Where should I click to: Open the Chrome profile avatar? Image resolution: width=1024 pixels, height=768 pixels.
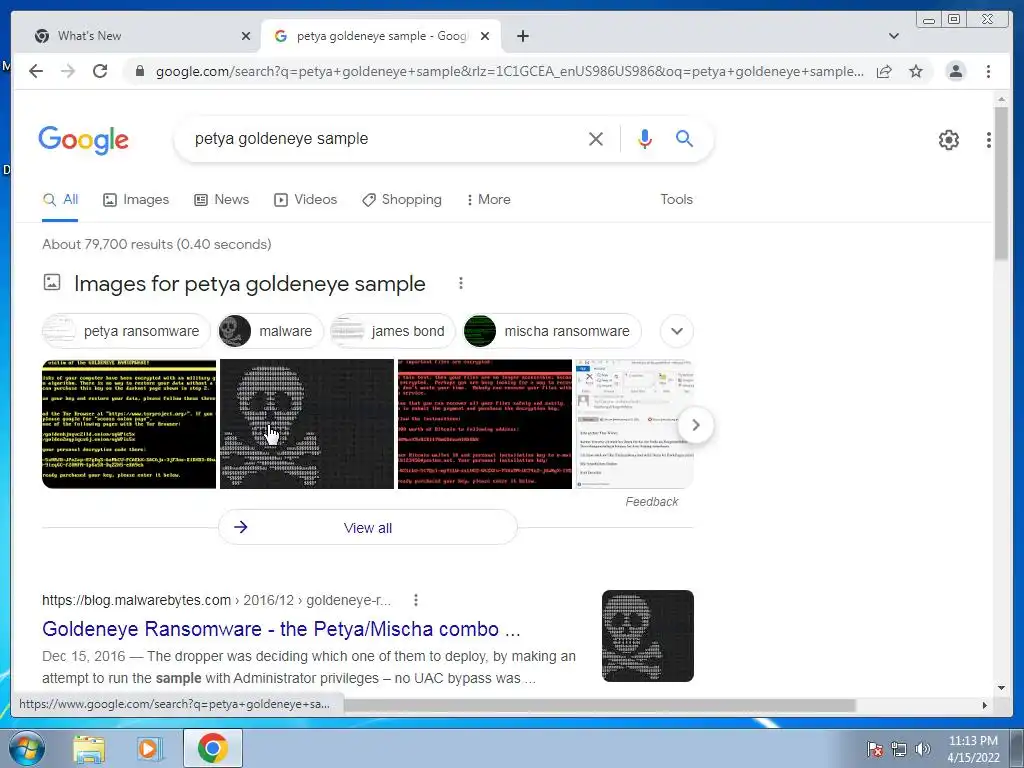tap(955, 71)
